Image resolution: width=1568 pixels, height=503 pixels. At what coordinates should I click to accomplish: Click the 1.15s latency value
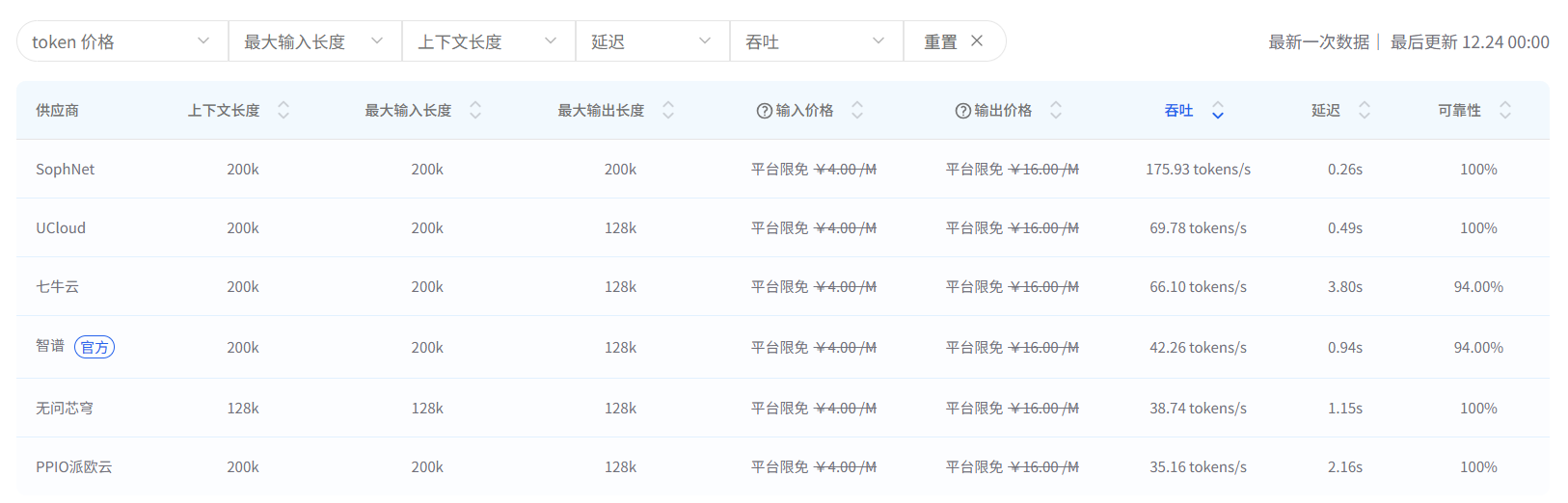1345,408
